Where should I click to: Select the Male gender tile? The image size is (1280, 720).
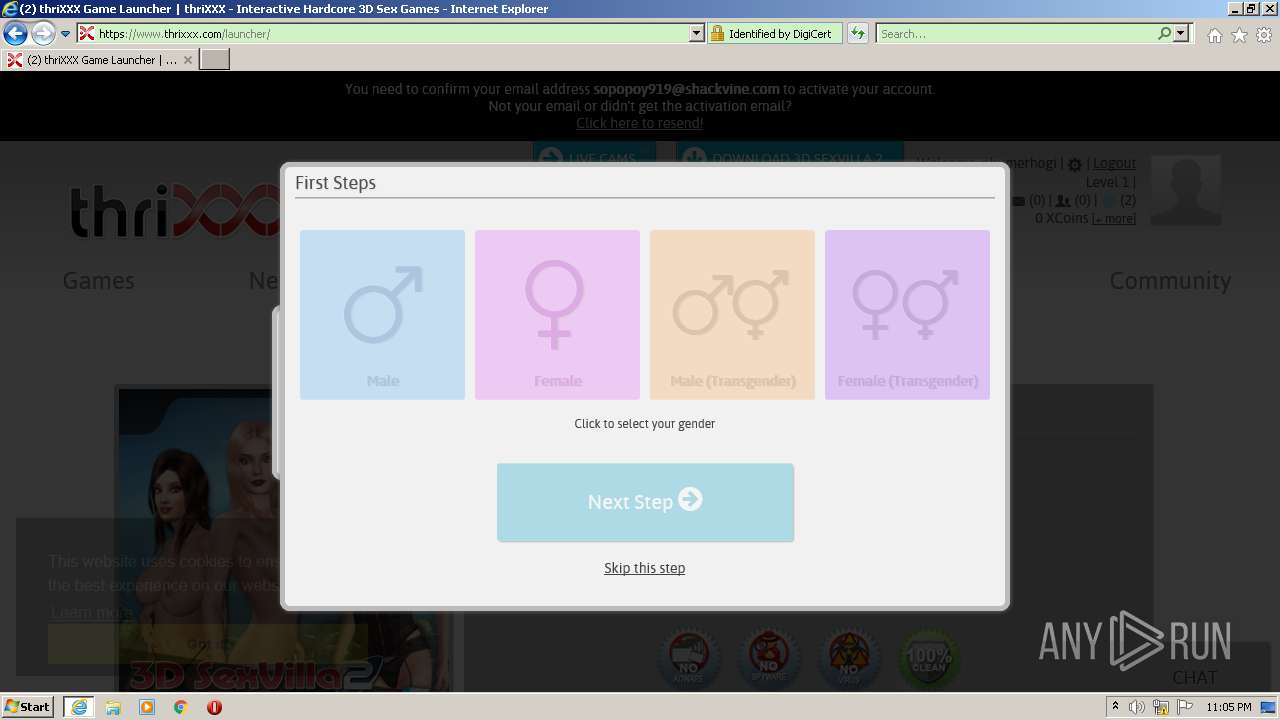pyautogui.click(x=382, y=315)
